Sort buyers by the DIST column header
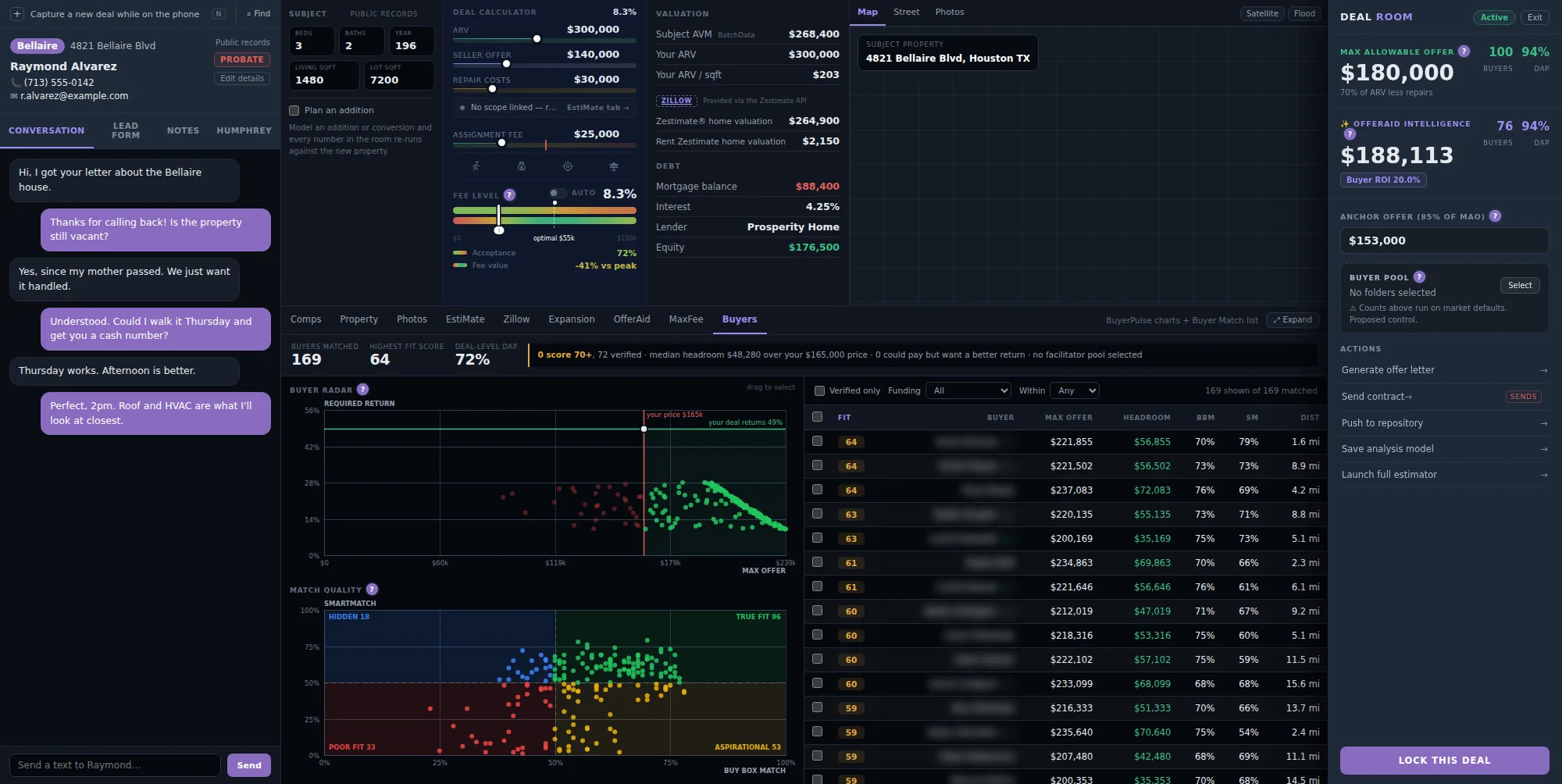 click(1310, 418)
